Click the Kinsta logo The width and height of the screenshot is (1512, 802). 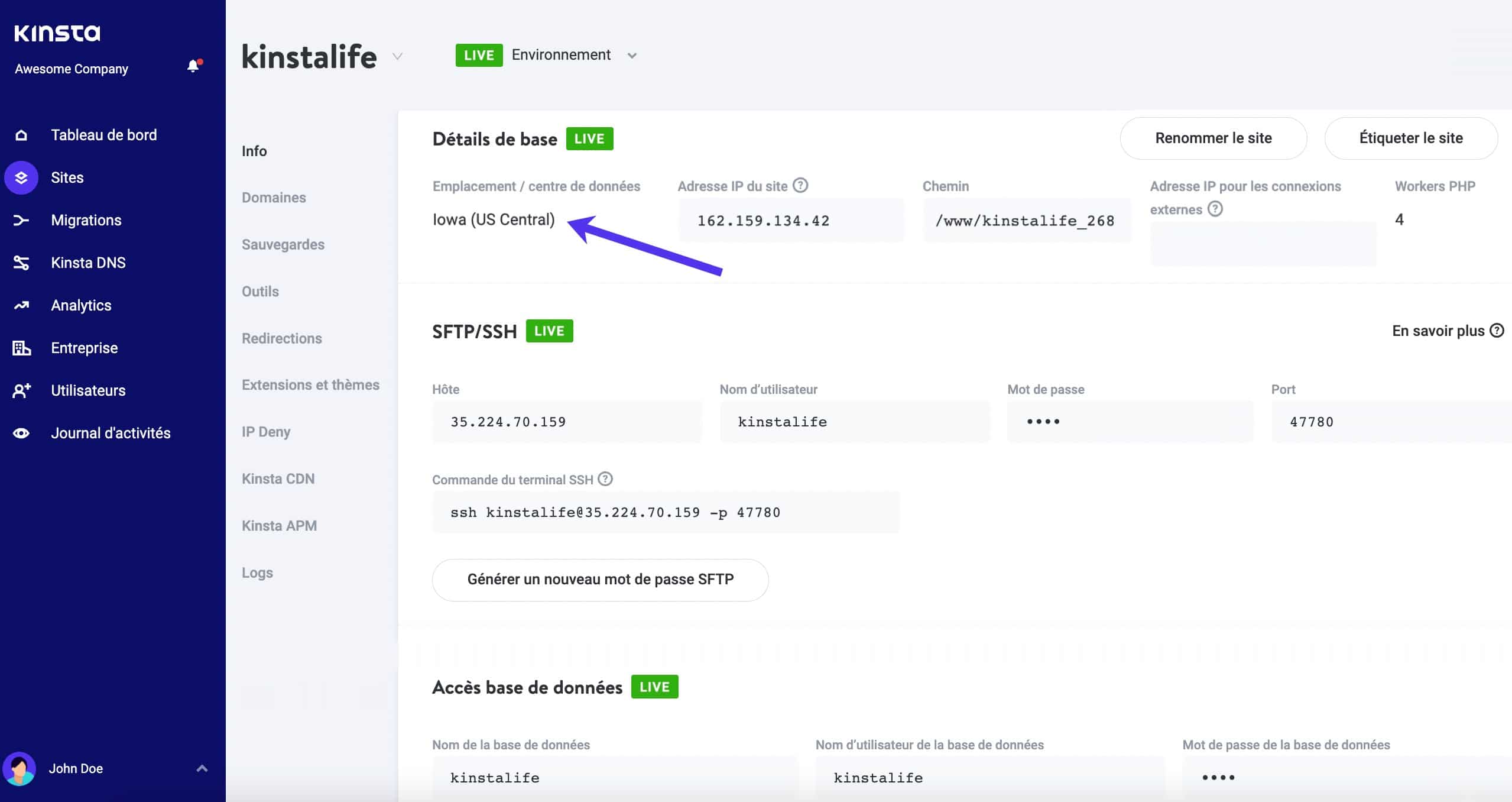56,33
